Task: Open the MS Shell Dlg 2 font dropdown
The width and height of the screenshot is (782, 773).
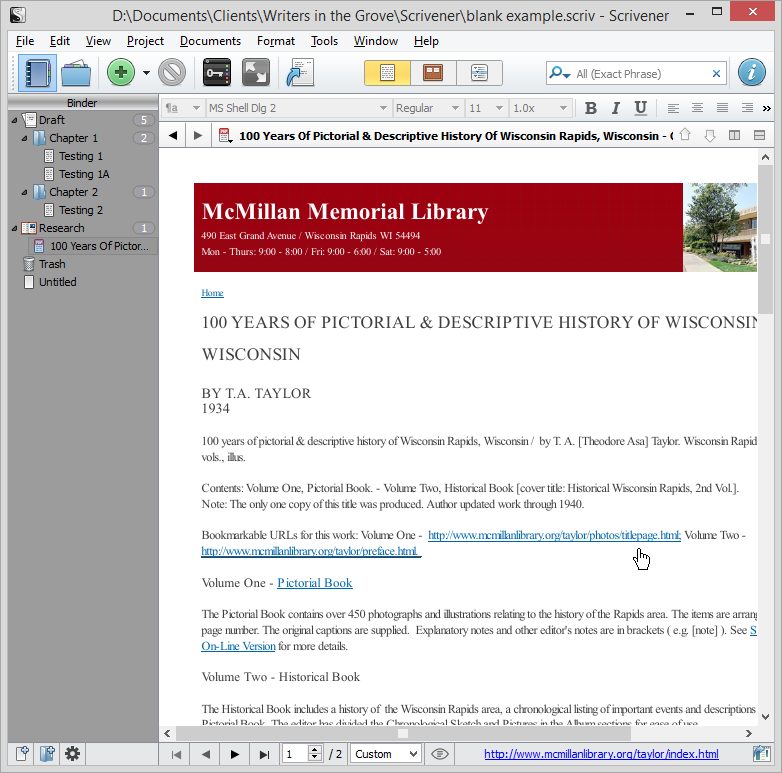Action: point(297,108)
